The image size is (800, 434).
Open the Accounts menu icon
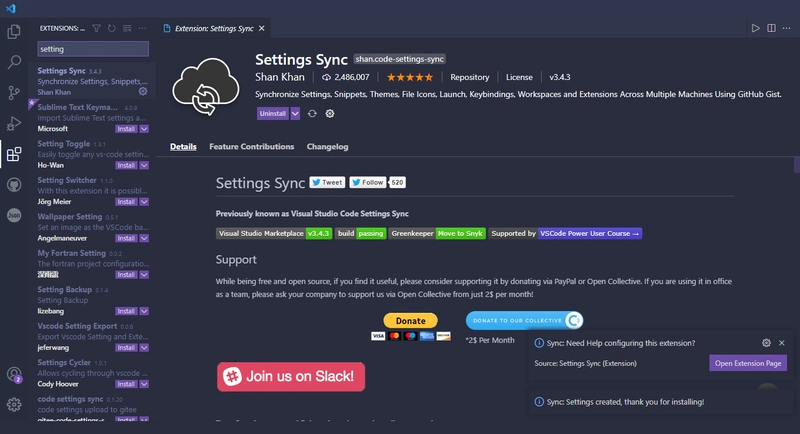[x=14, y=374]
